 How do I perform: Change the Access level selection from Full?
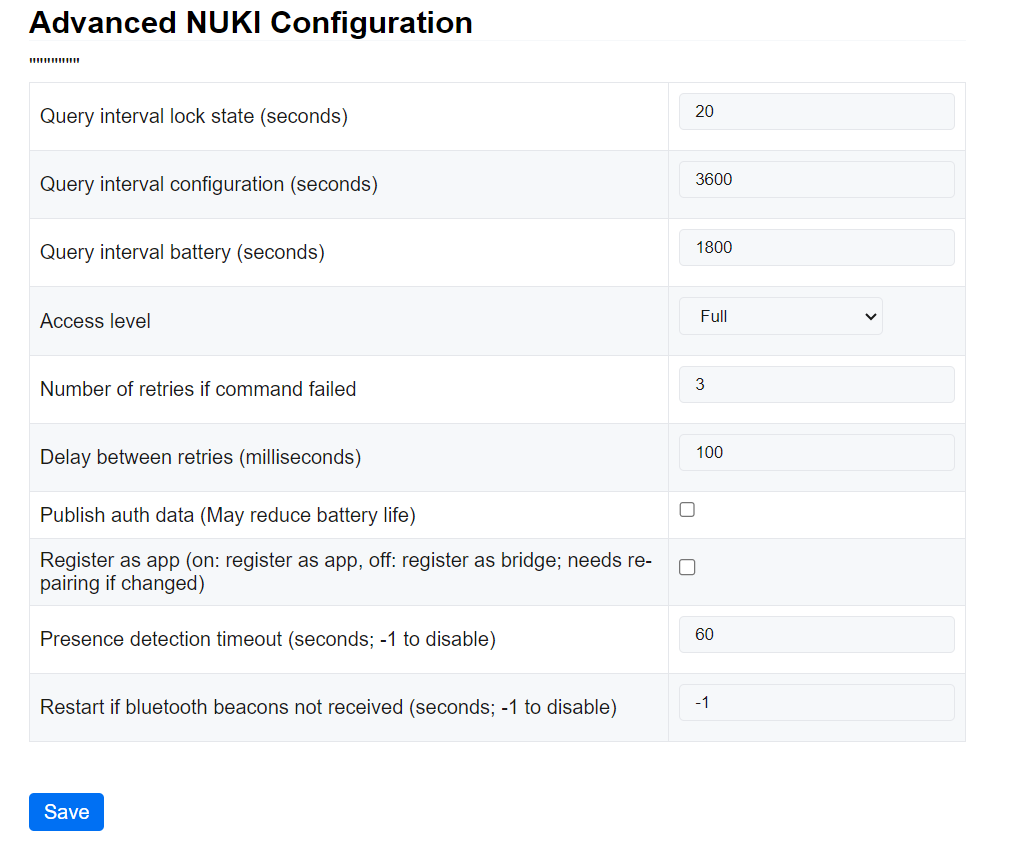(780, 316)
